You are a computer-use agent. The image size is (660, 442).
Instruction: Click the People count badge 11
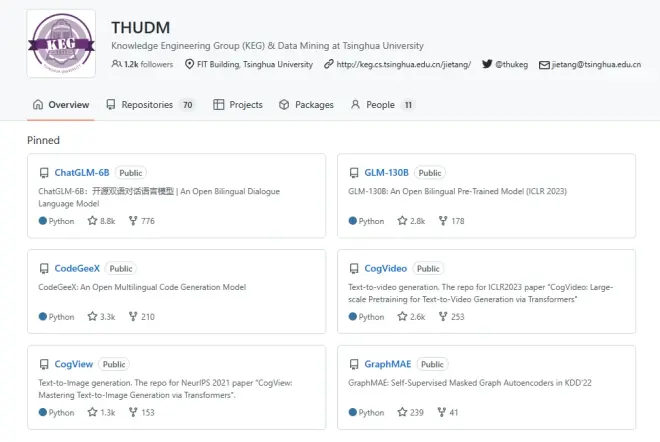(x=408, y=105)
